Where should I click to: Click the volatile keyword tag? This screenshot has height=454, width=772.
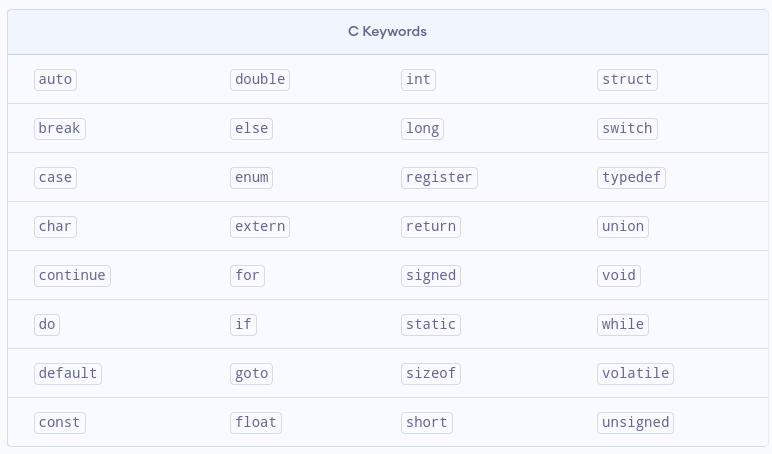click(x=635, y=373)
